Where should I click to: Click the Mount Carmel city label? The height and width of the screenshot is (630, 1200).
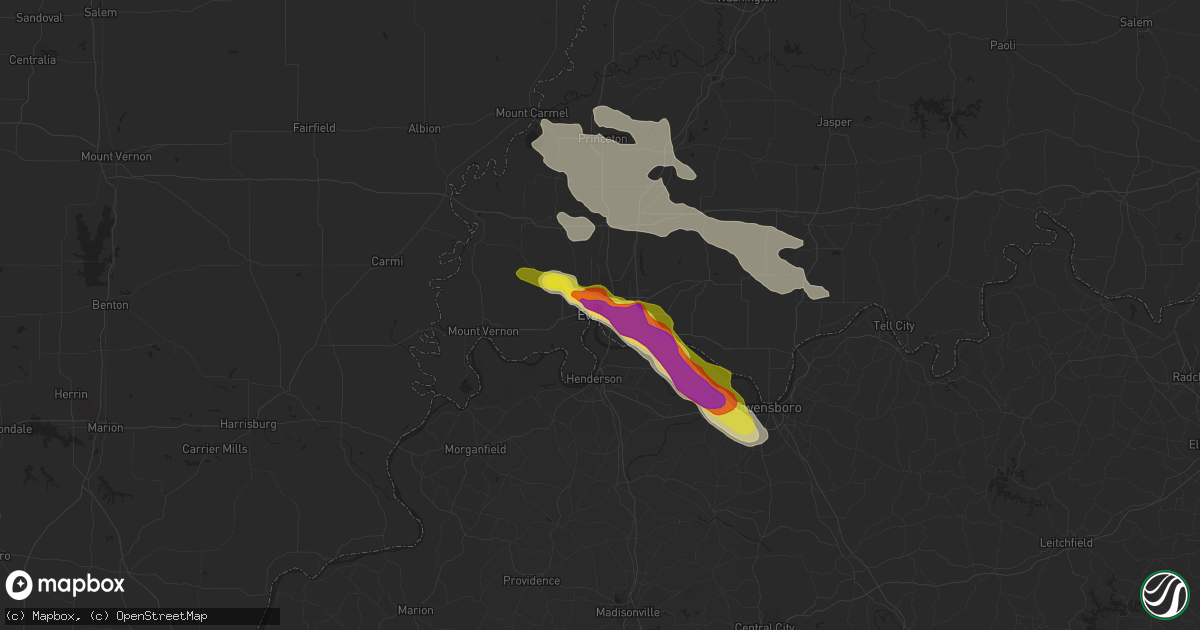pos(531,113)
